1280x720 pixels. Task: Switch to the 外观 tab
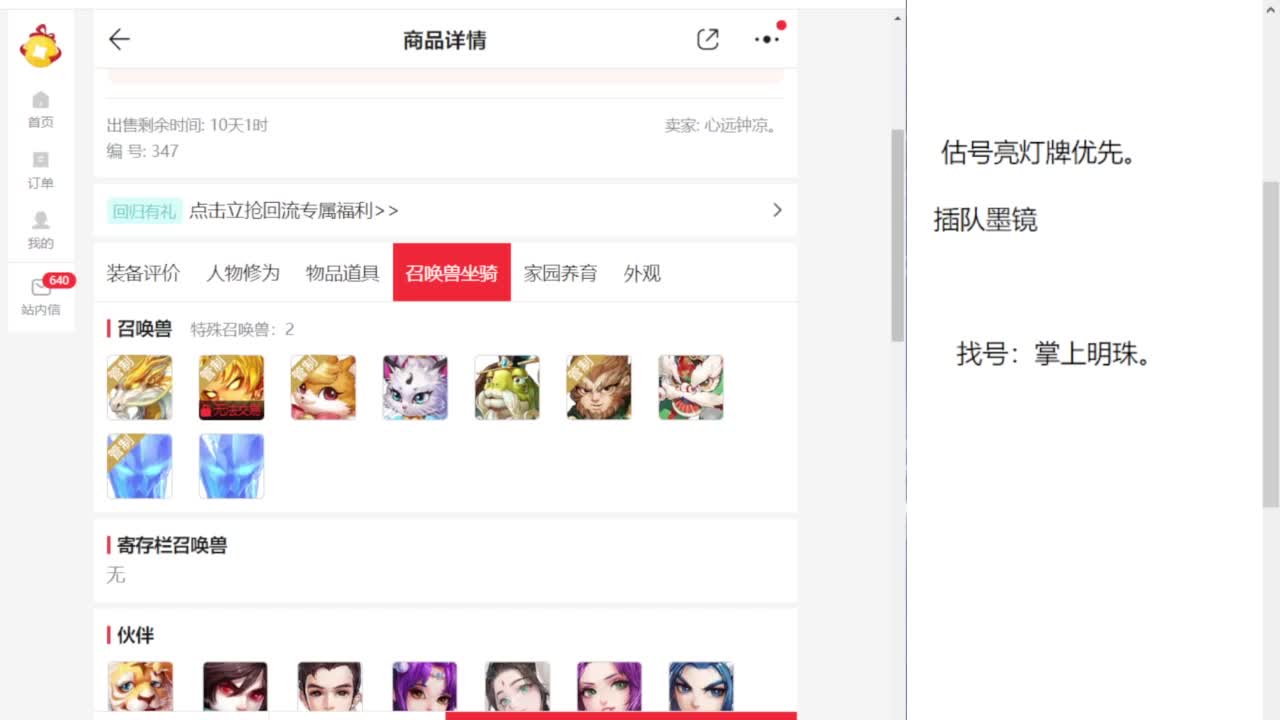tap(642, 273)
